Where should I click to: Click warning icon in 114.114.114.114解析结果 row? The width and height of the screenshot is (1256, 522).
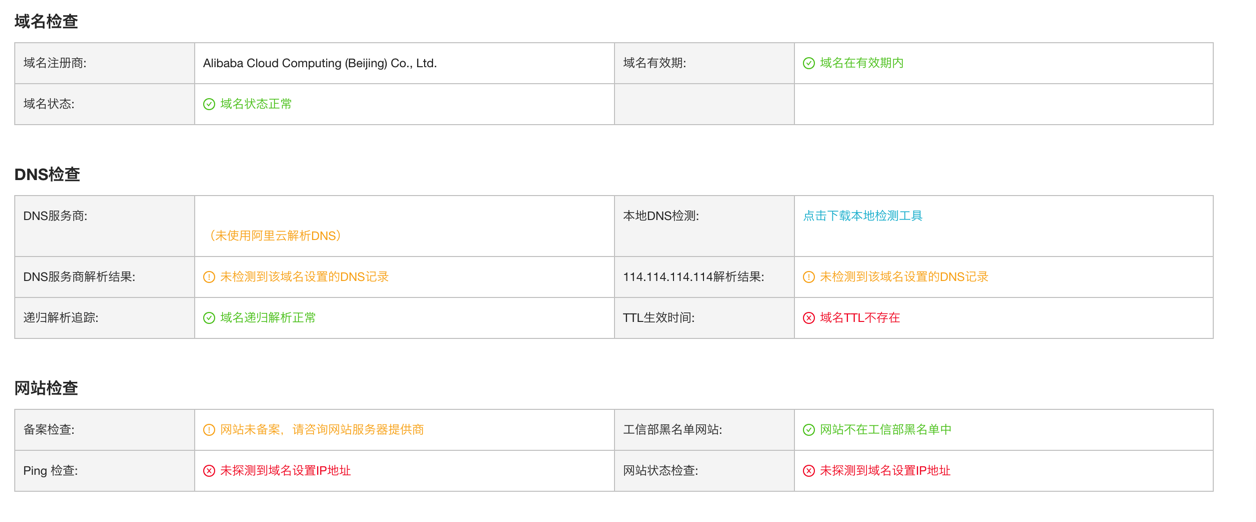pos(808,277)
